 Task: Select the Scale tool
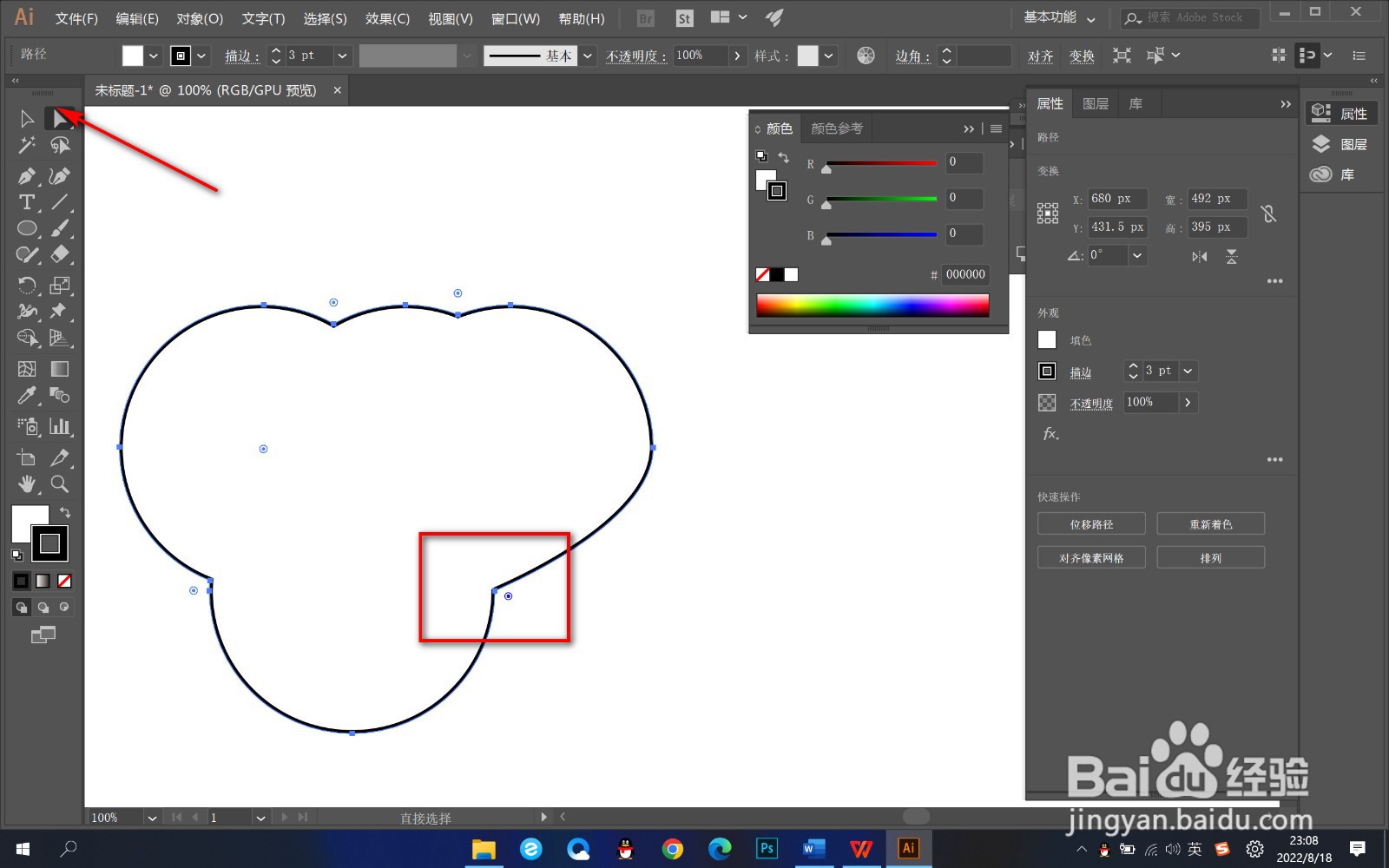coord(60,286)
